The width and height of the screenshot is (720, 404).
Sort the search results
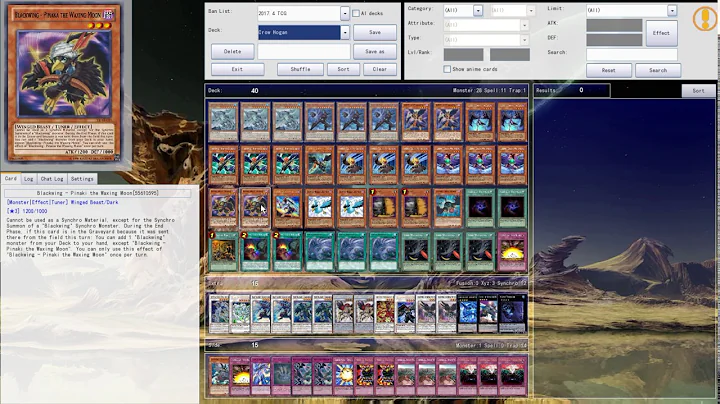click(698, 90)
